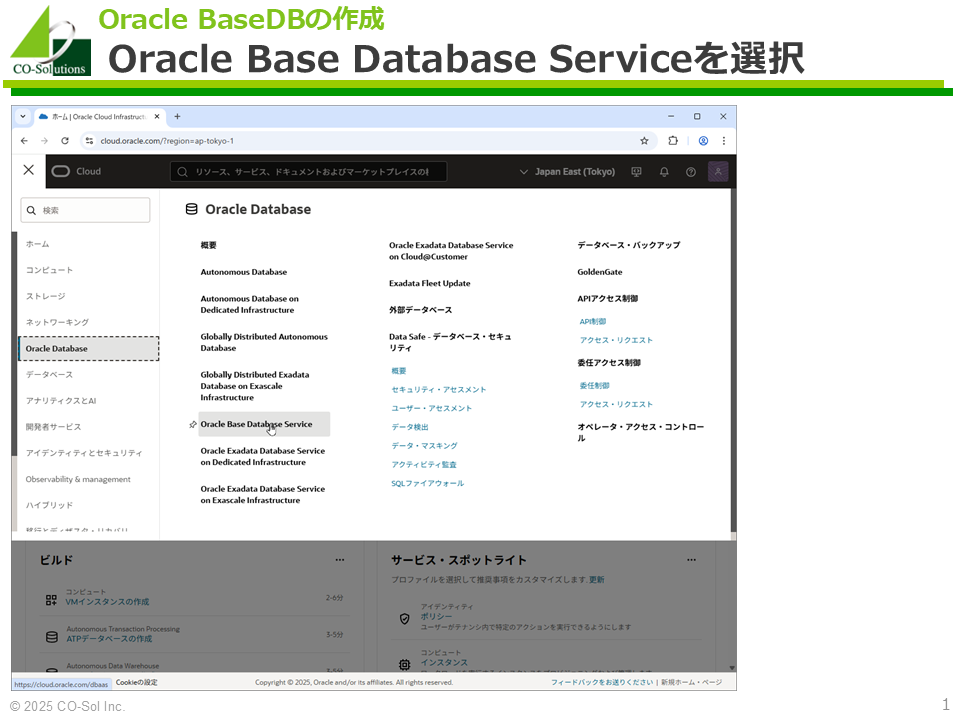The height and width of the screenshot is (720, 960).
Task: Open ユーザー・アセスメント under Data Safe
Action: pos(432,408)
